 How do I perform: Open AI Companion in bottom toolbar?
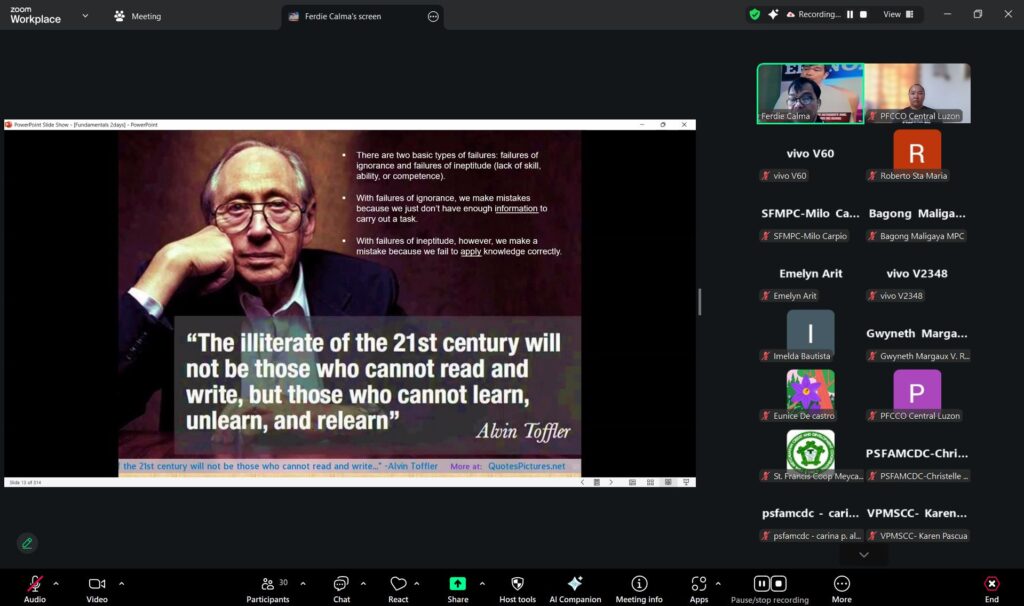(575, 585)
